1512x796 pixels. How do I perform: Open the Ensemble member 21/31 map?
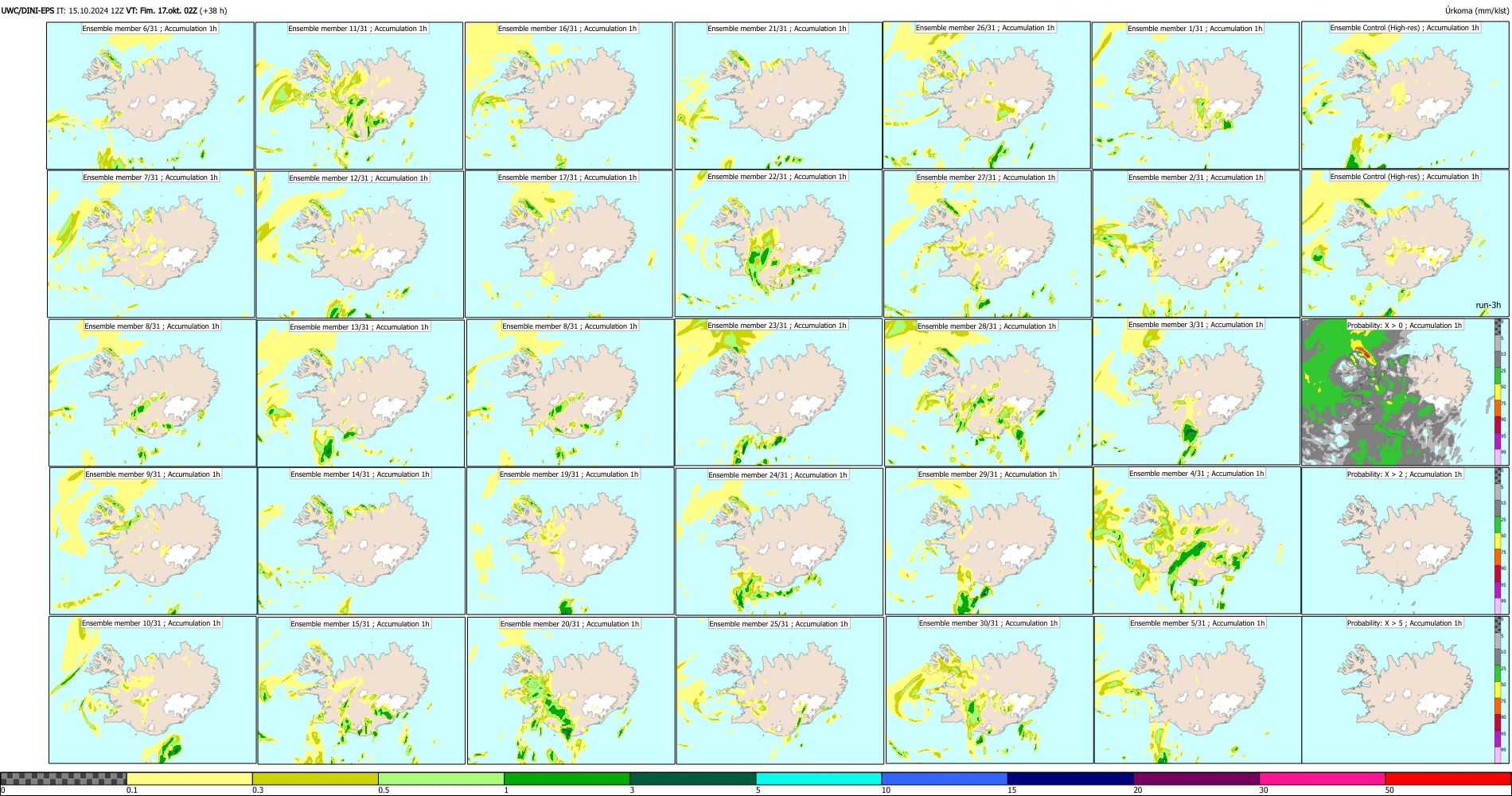tap(778, 96)
